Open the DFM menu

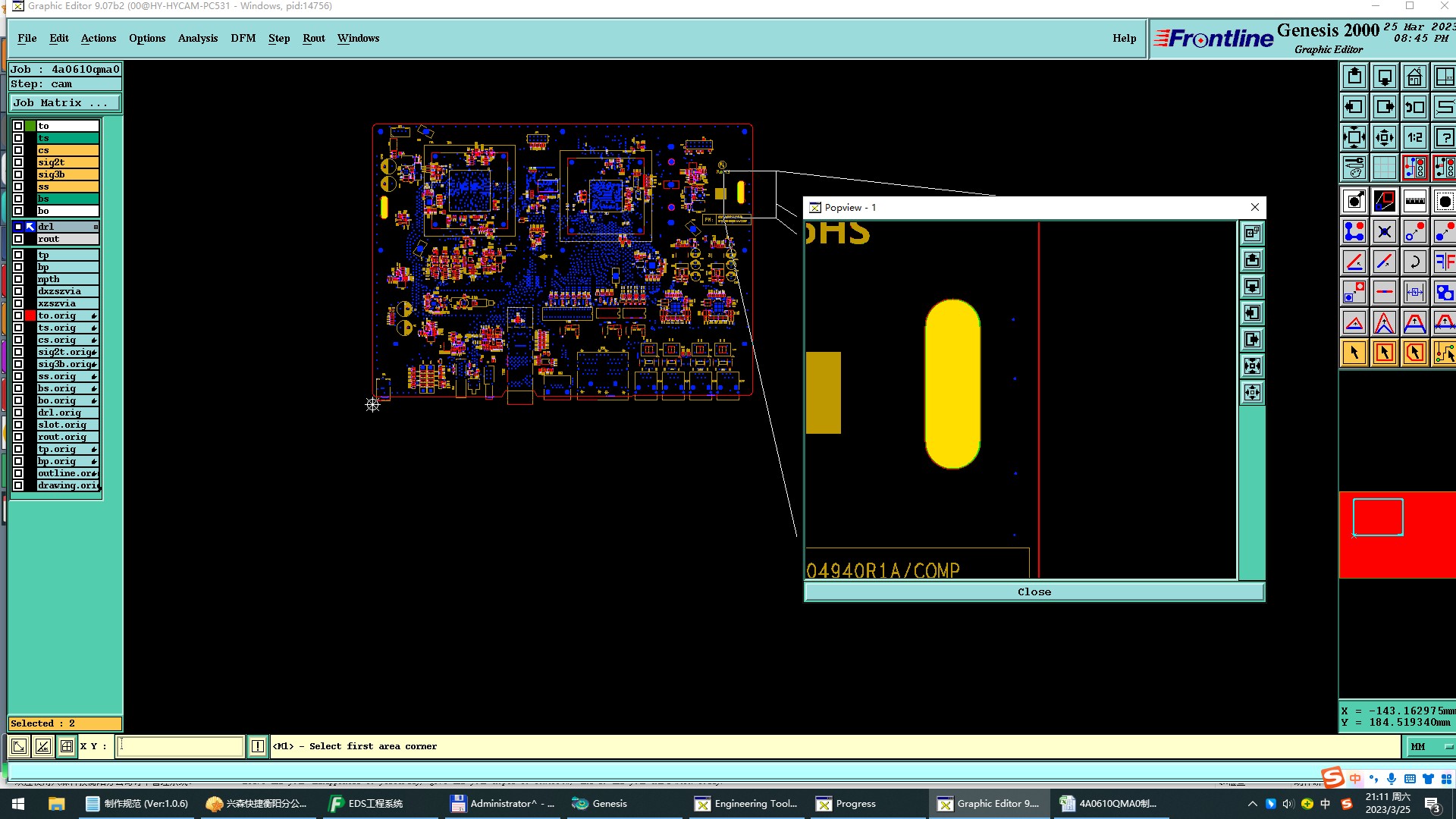243,38
